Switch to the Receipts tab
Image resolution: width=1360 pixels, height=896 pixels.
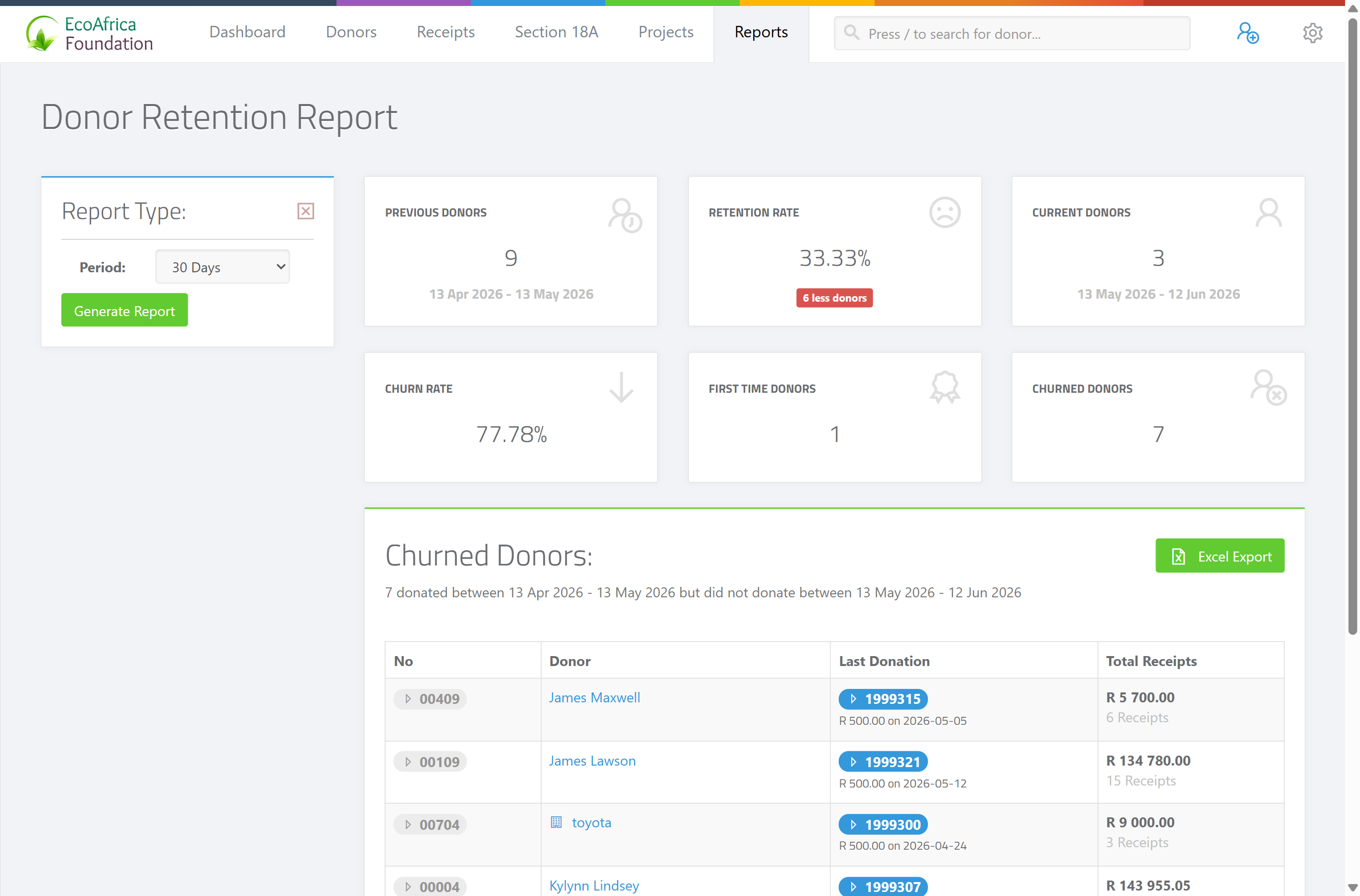point(446,32)
